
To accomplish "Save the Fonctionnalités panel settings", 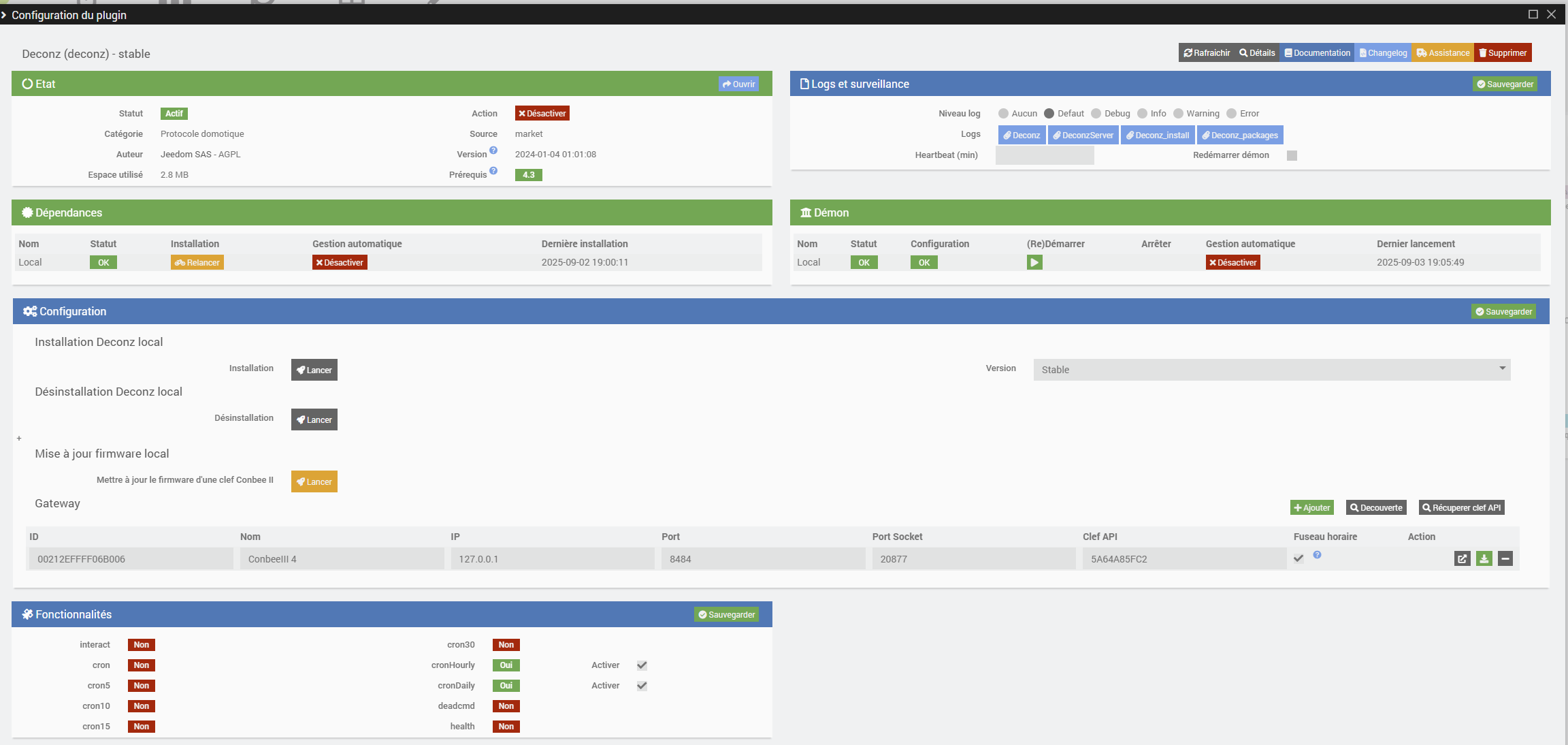I will (726, 615).
